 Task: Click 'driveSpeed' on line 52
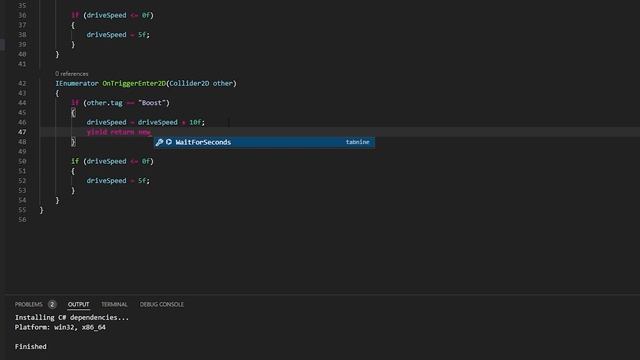[x=106, y=181]
